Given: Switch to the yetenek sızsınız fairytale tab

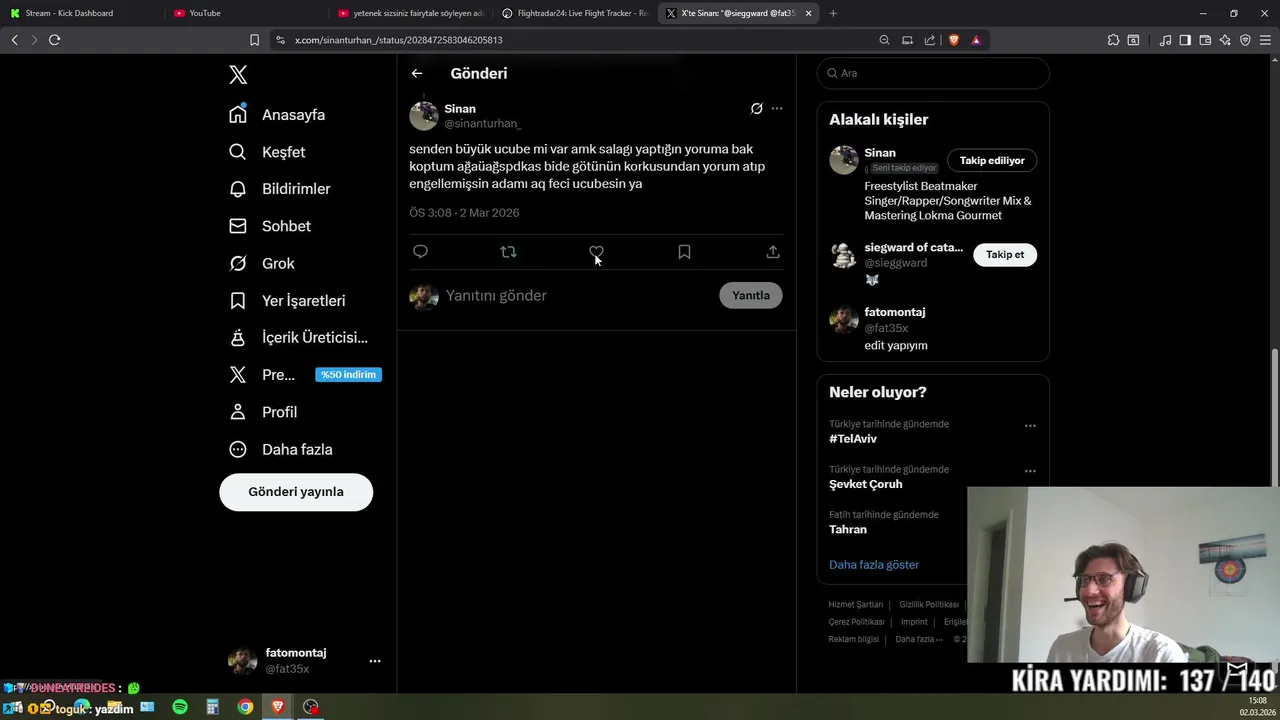Looking at the screenshot, I should 410,13.
